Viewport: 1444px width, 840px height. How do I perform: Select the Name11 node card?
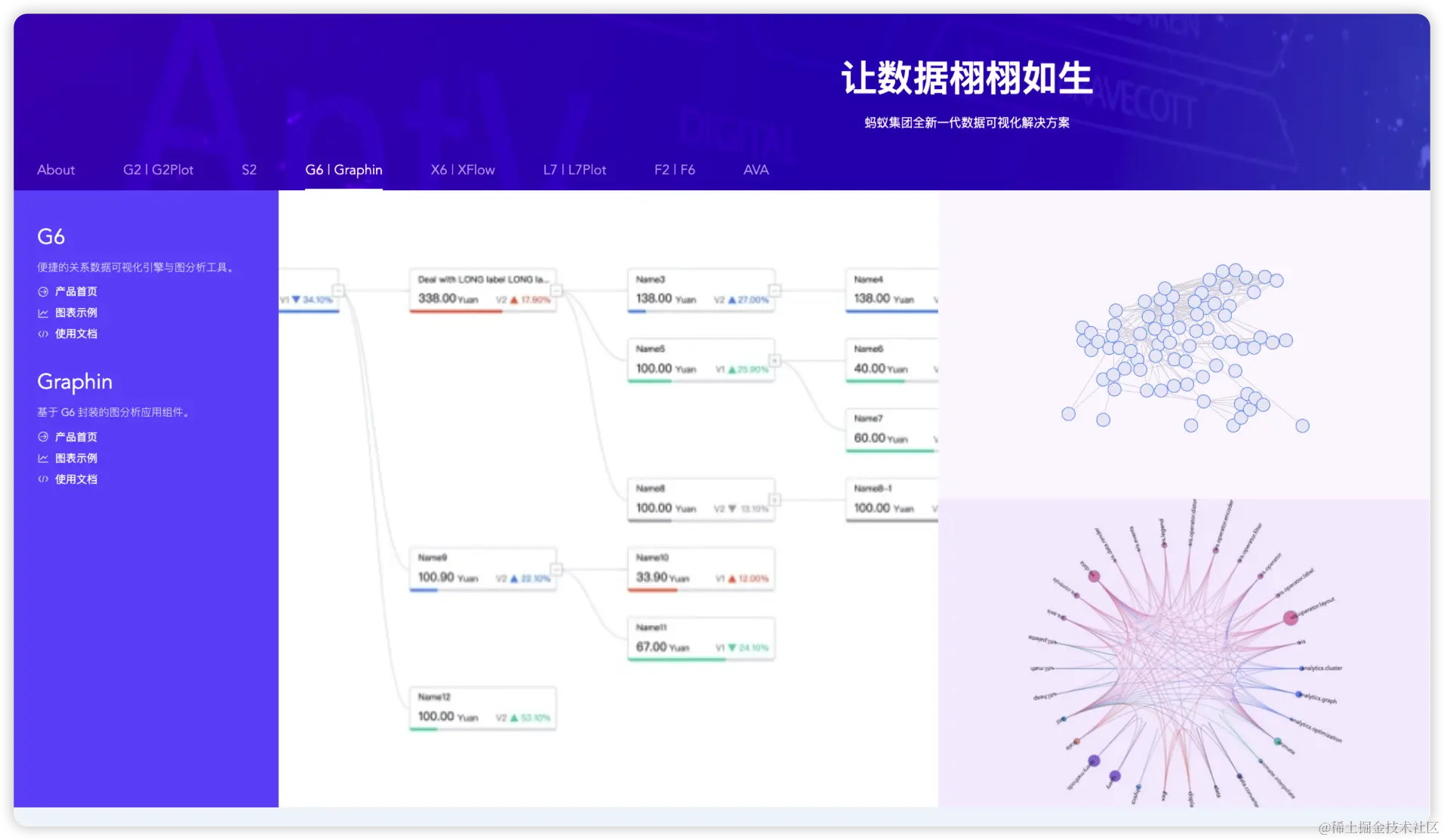[x=701, y=639]
